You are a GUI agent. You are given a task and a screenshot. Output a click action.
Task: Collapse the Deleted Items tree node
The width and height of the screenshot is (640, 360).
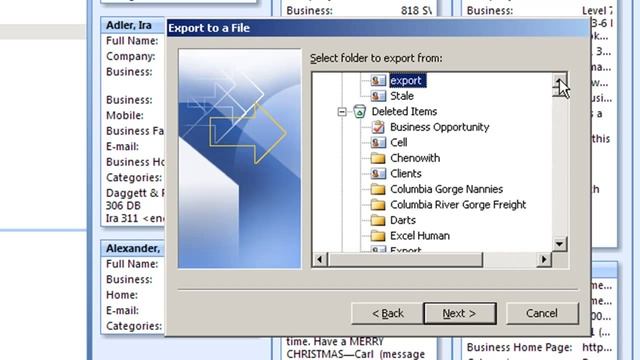click(x=342, y=111)
